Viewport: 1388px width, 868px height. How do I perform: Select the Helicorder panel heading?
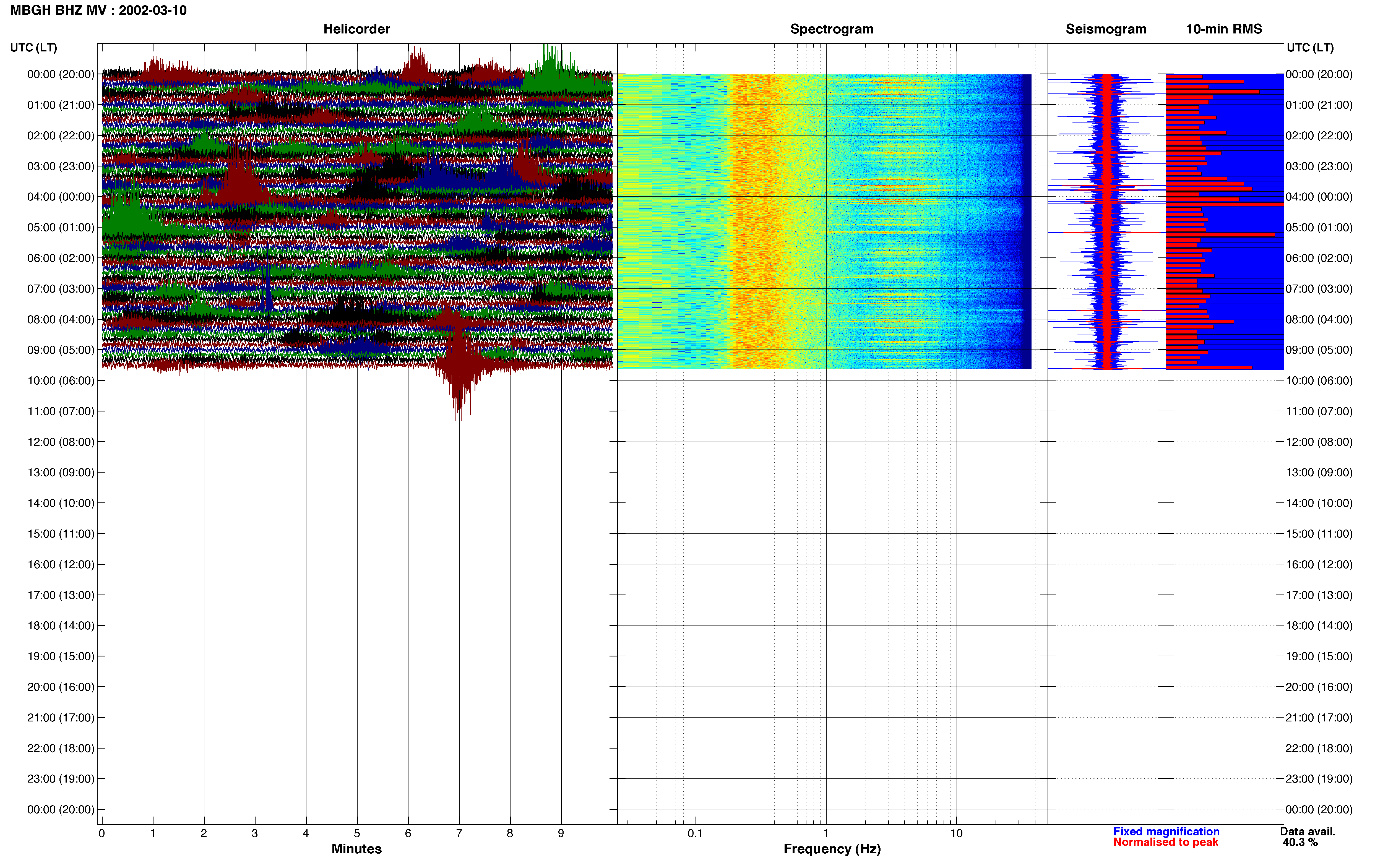[x=356, y=29]
